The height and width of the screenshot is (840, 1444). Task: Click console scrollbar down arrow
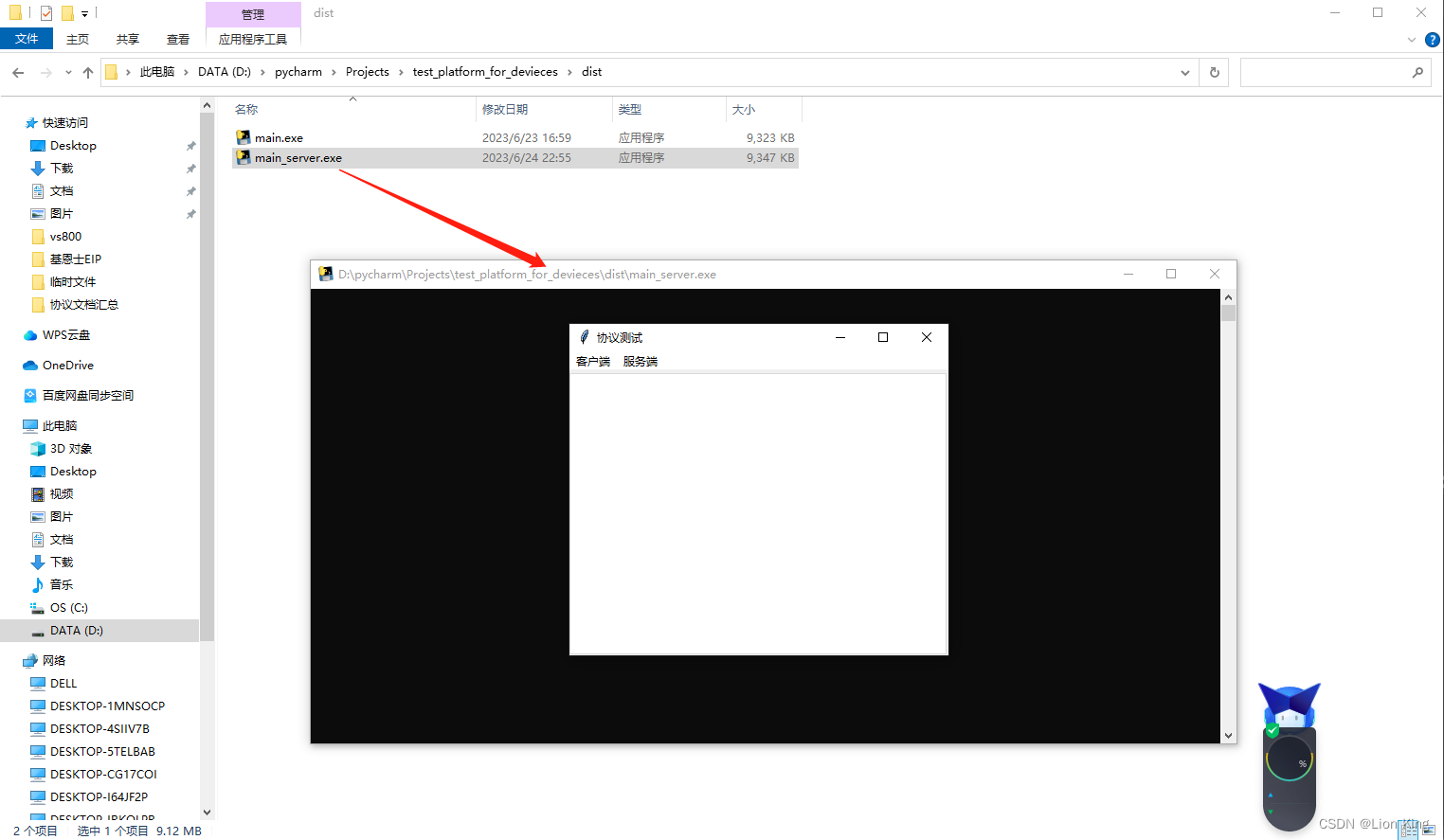1228,735
